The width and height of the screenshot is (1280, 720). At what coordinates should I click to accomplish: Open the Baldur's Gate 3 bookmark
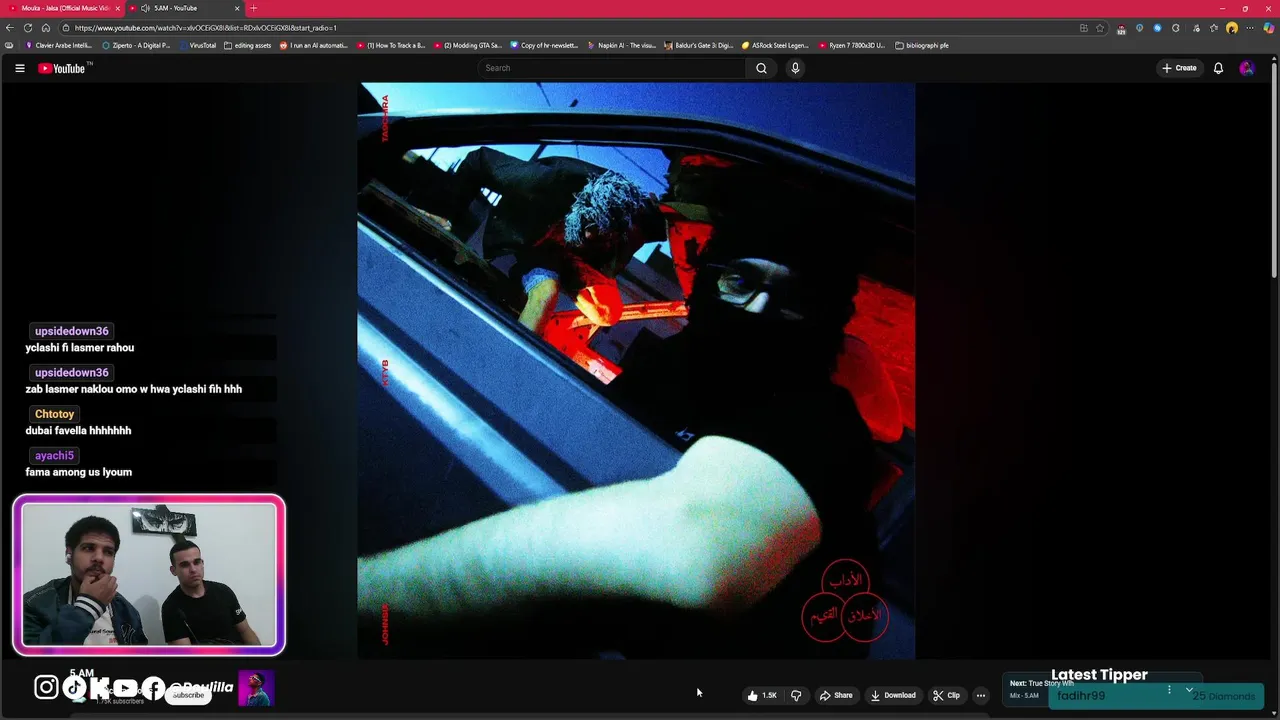(699, 45)
